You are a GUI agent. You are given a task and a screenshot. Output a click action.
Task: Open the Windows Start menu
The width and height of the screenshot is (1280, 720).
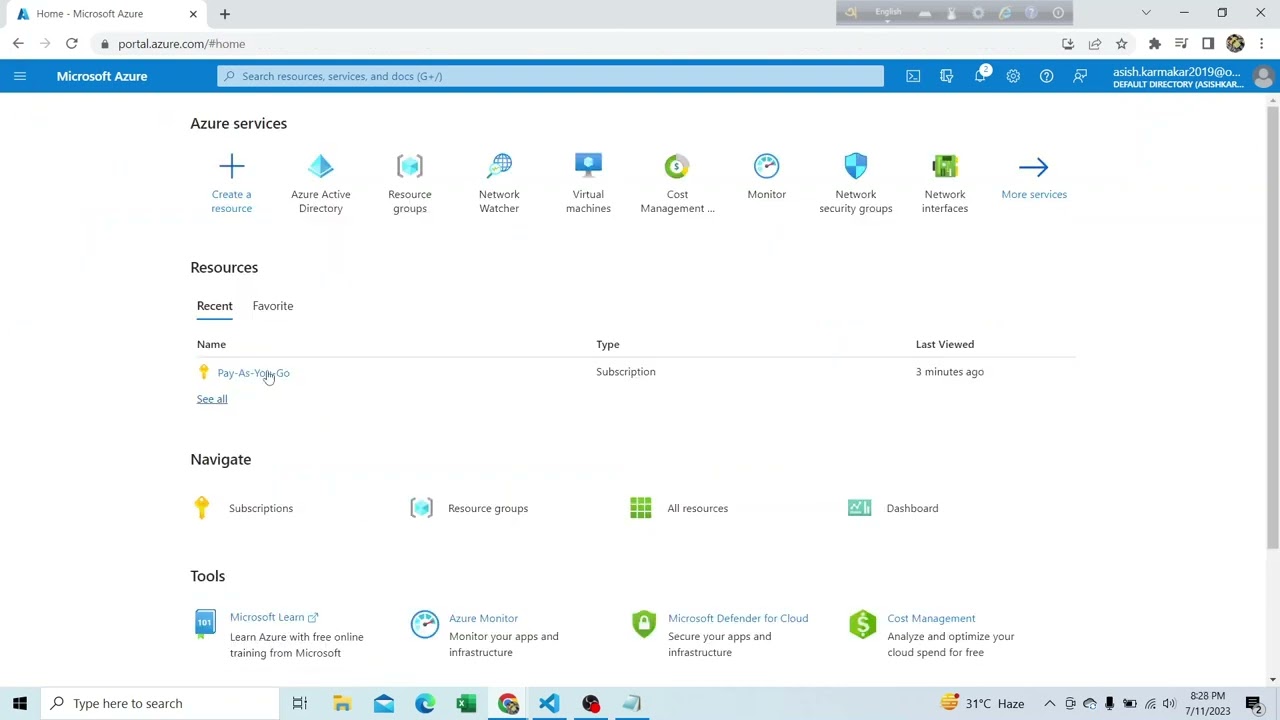click(x=20, y=703)
